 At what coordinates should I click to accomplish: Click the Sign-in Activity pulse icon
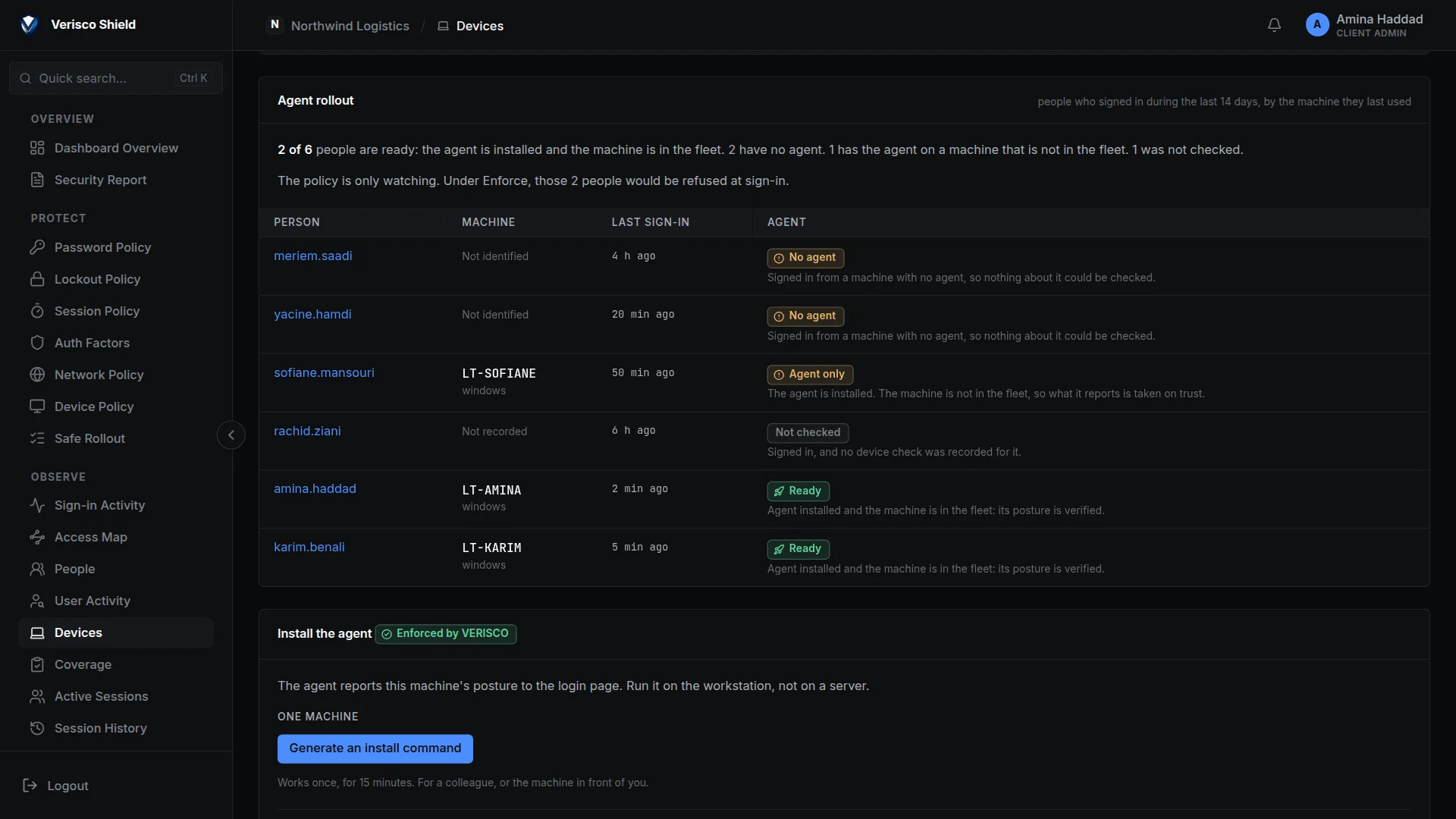coord(37,506)
